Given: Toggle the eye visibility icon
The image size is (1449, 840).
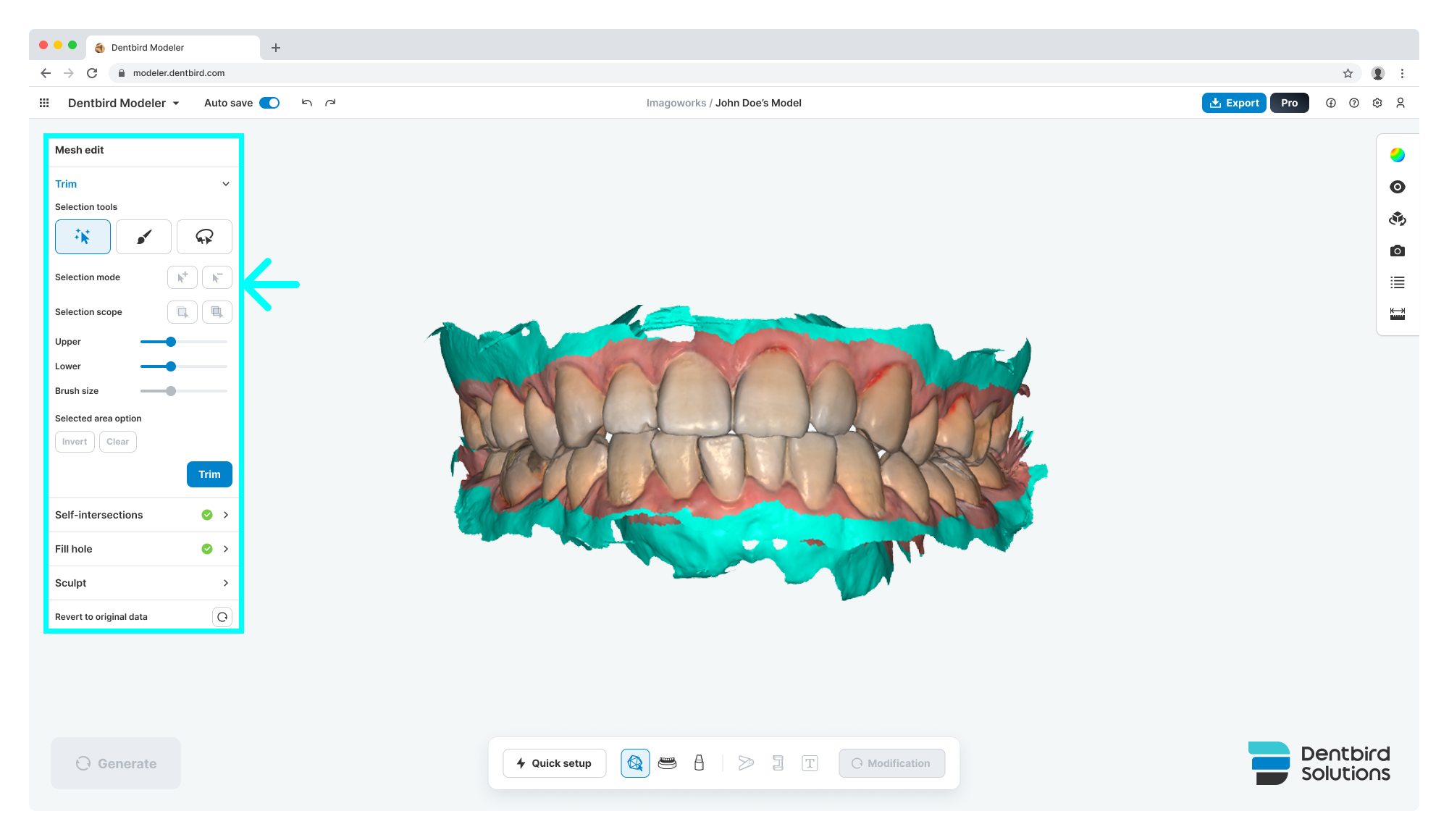Looking at the screenshot, I should tap(1397, 187).
